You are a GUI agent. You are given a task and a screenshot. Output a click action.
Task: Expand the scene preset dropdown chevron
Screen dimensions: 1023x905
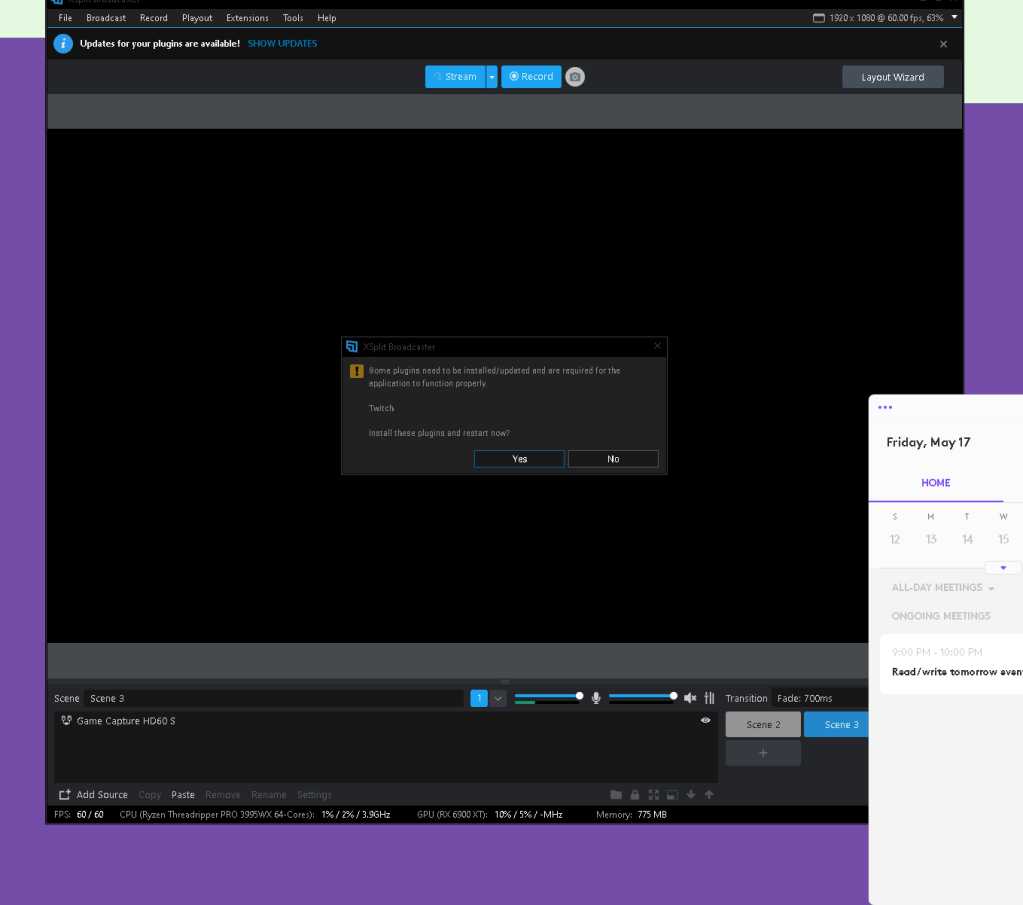click(x=498, y=698)
